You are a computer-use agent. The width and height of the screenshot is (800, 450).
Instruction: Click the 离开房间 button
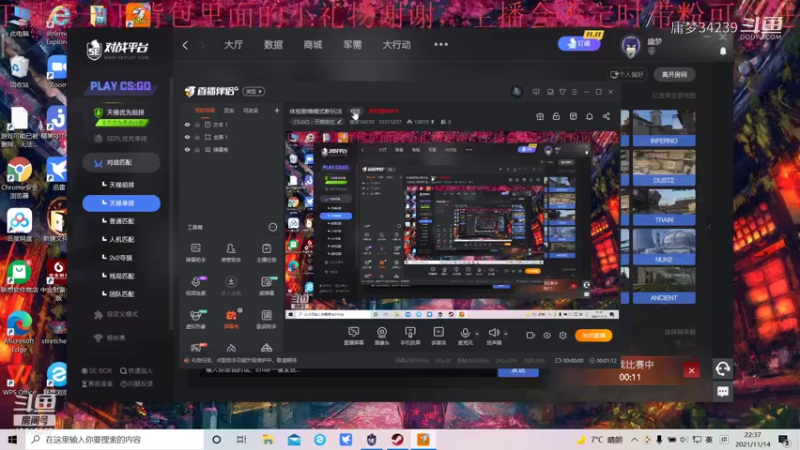coord(674,74)
